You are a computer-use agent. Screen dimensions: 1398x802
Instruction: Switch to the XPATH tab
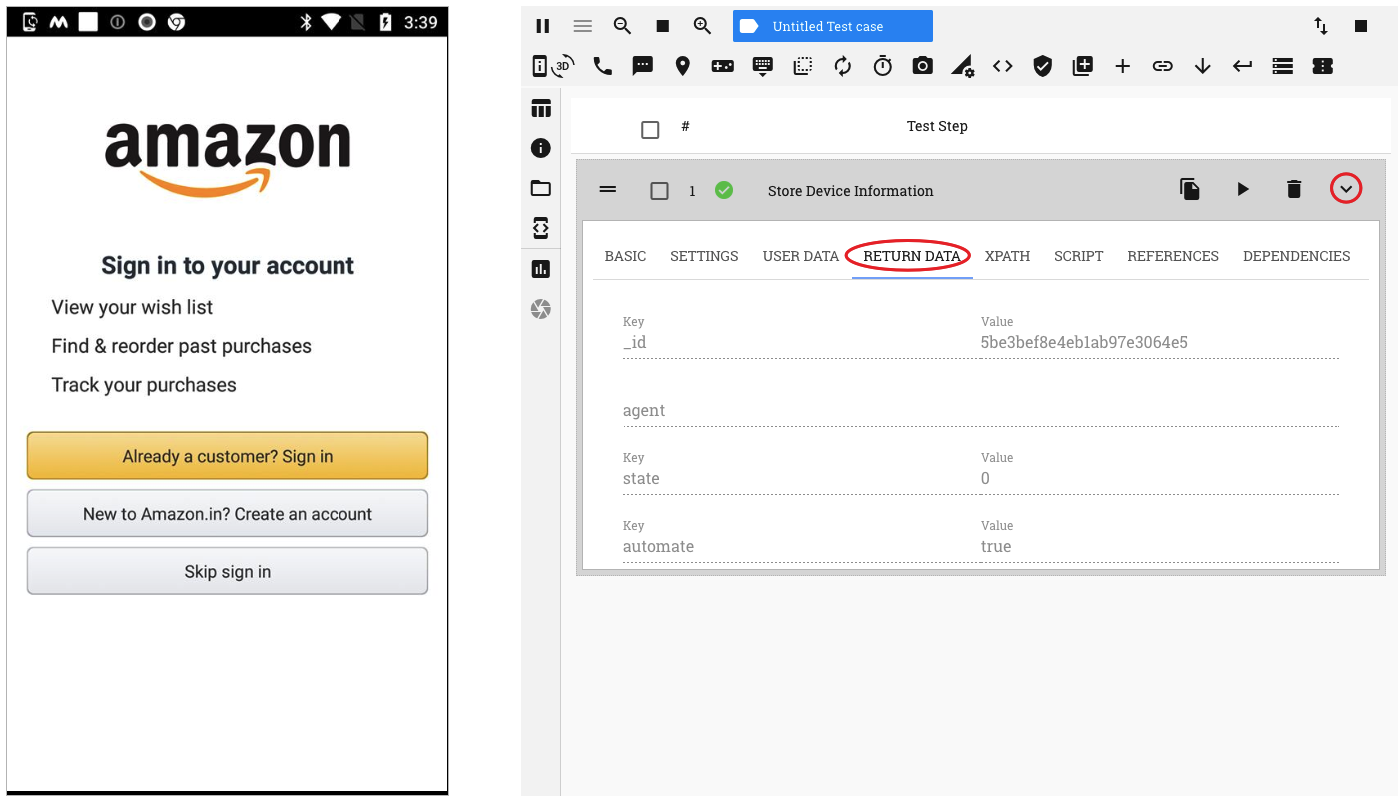pyautogui.click(x=1007, y=256)
